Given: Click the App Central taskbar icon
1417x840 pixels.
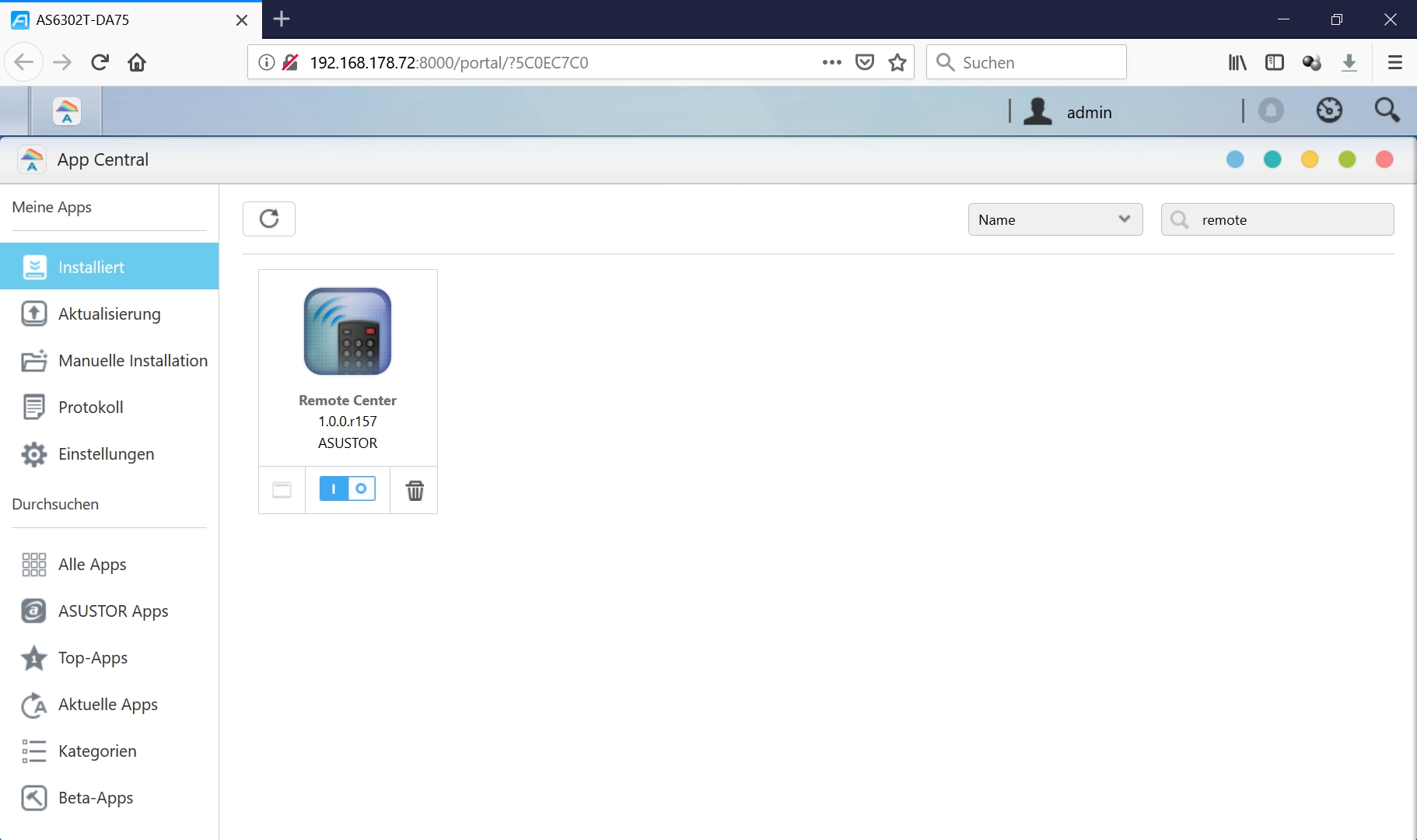Looking at the screenshot, I should [67, 111].
